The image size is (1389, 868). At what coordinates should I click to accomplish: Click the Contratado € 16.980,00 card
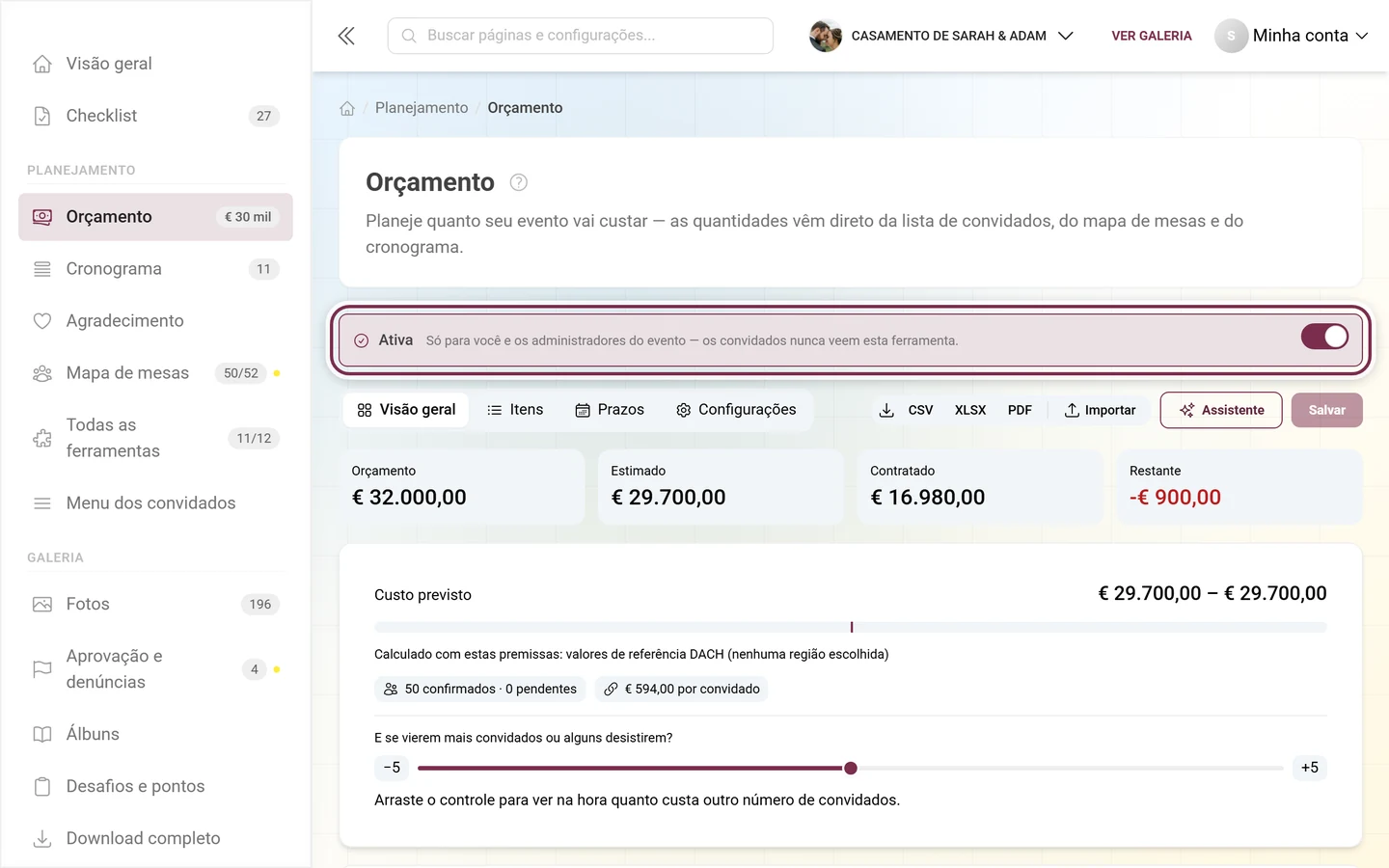point(980,487)
